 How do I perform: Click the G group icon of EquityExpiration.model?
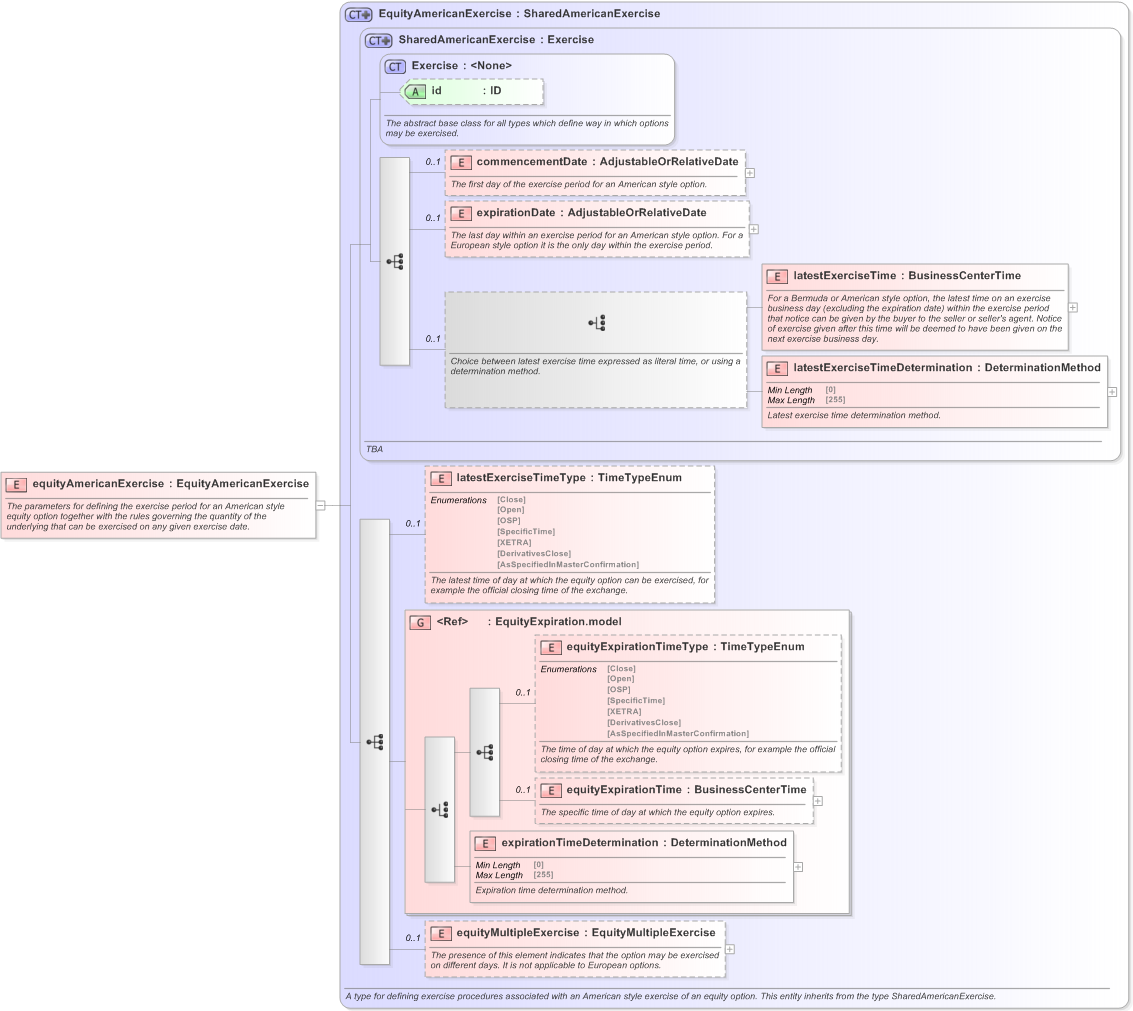[x=421, y=622]
